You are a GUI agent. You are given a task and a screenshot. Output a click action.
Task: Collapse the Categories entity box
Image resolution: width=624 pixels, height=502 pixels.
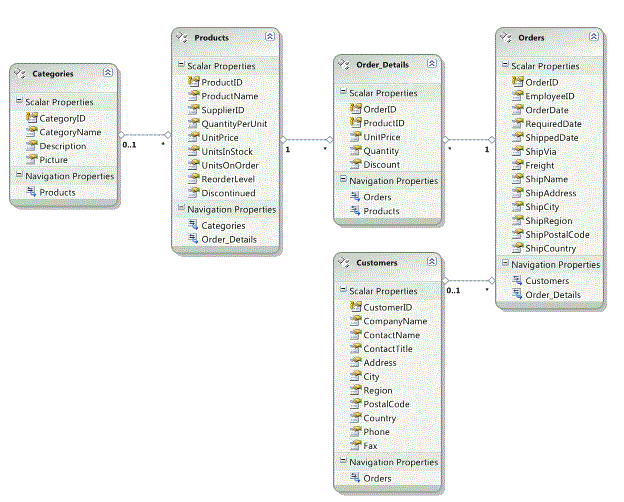(x=108, y=73)
